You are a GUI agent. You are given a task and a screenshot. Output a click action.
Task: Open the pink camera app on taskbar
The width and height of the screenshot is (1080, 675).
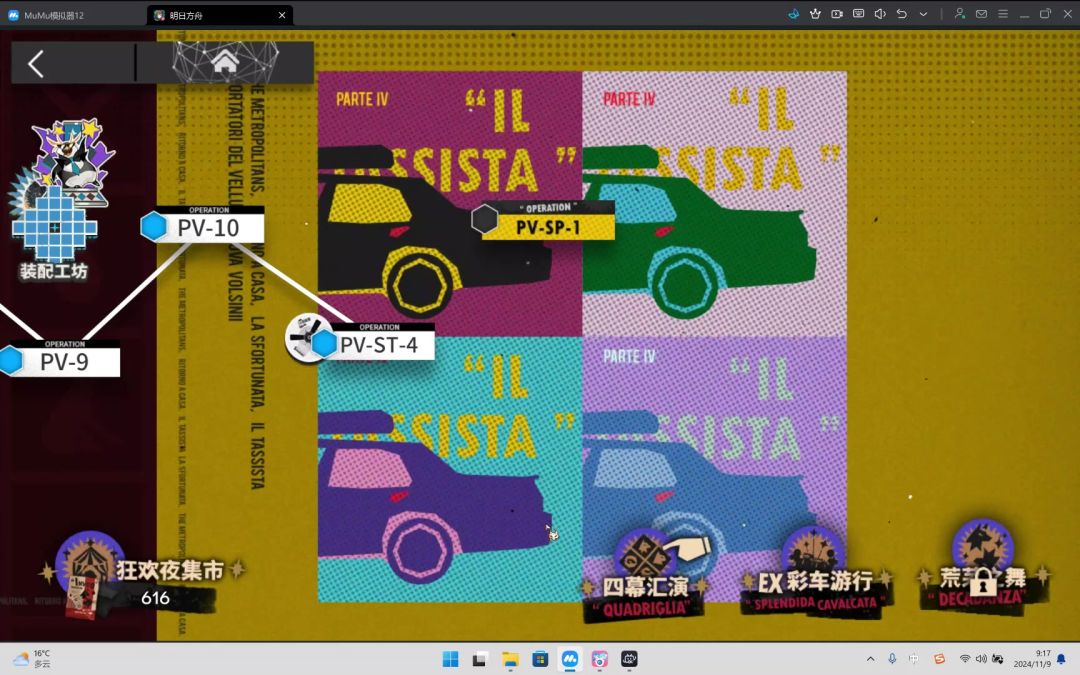coord(600,659)
